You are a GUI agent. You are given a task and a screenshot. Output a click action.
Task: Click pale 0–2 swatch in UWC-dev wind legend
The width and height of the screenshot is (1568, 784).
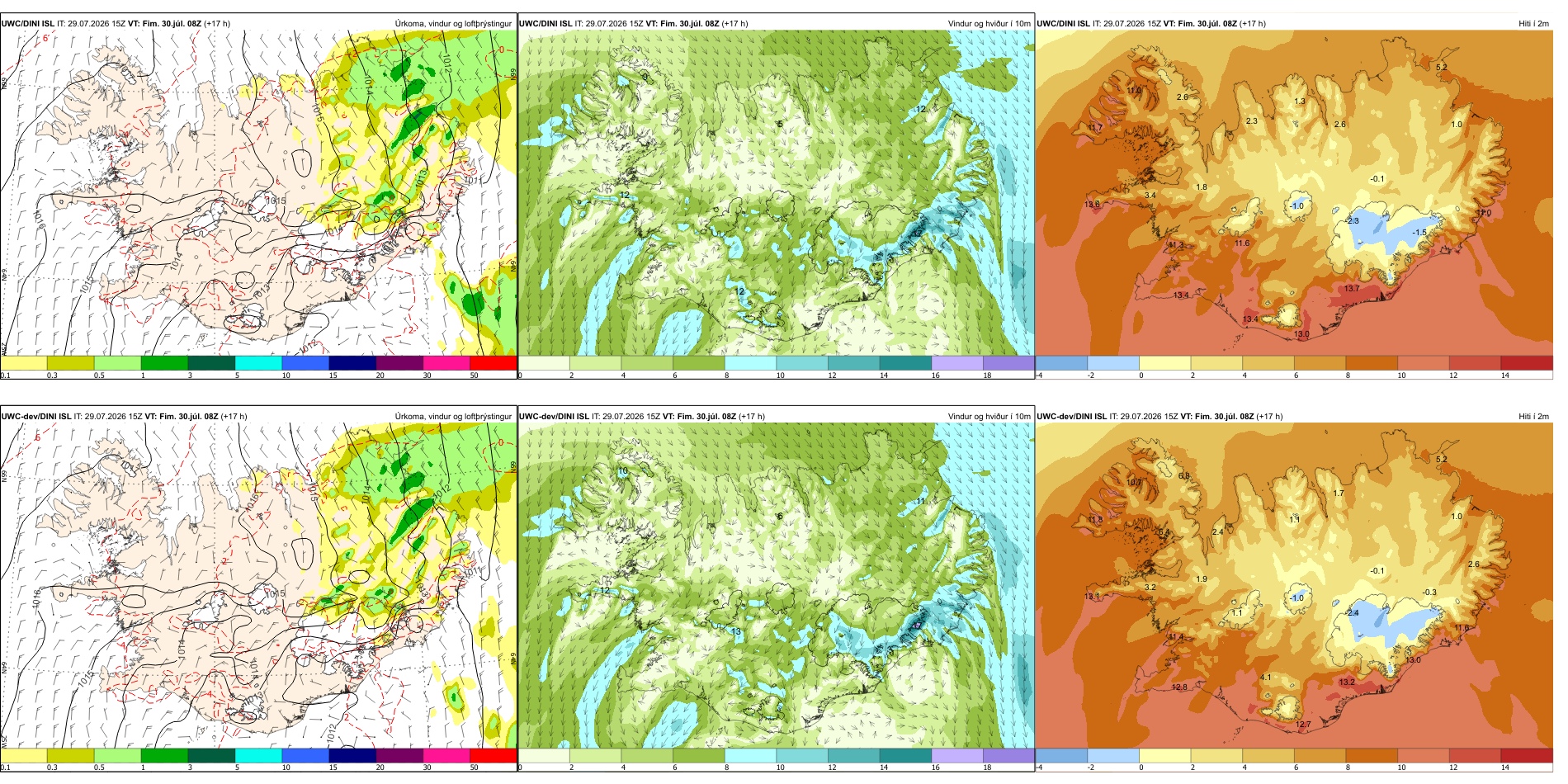pos(544,756)
